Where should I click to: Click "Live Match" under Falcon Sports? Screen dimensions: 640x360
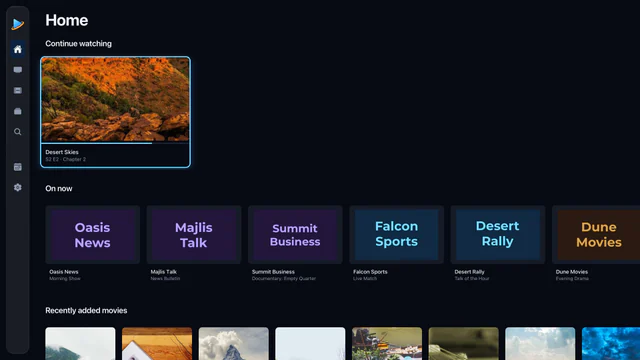coord(365,279)
